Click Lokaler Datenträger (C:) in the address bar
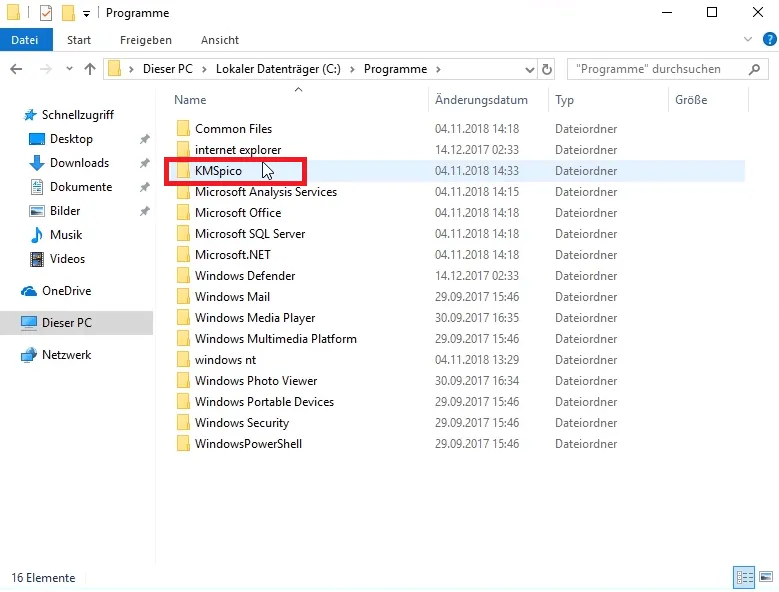779x592 pixels. tap(278, 69)
